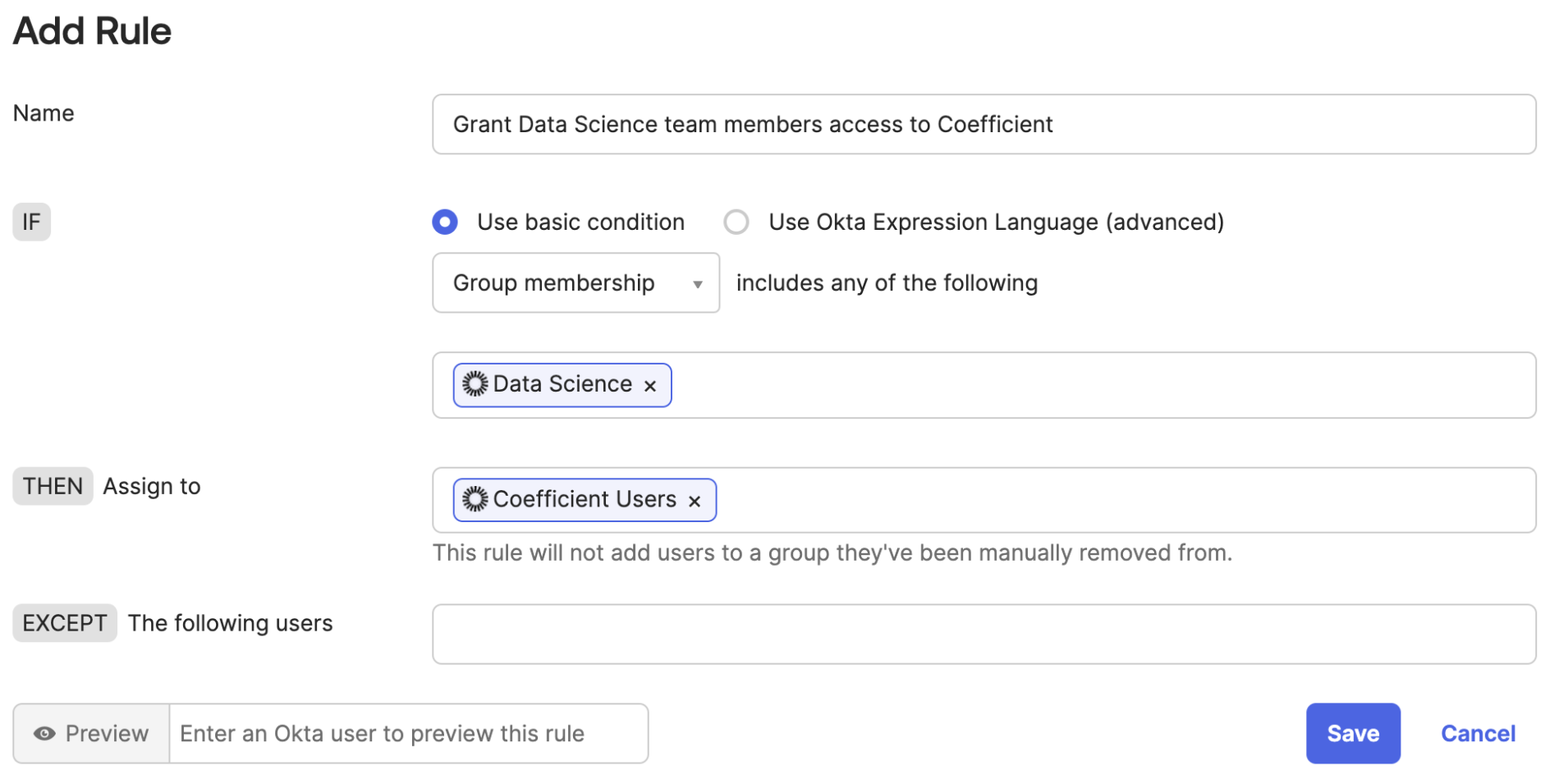Click the Add Rule heading
The height and width of the screenshot is (784, 1550).
tap(92, 31)
